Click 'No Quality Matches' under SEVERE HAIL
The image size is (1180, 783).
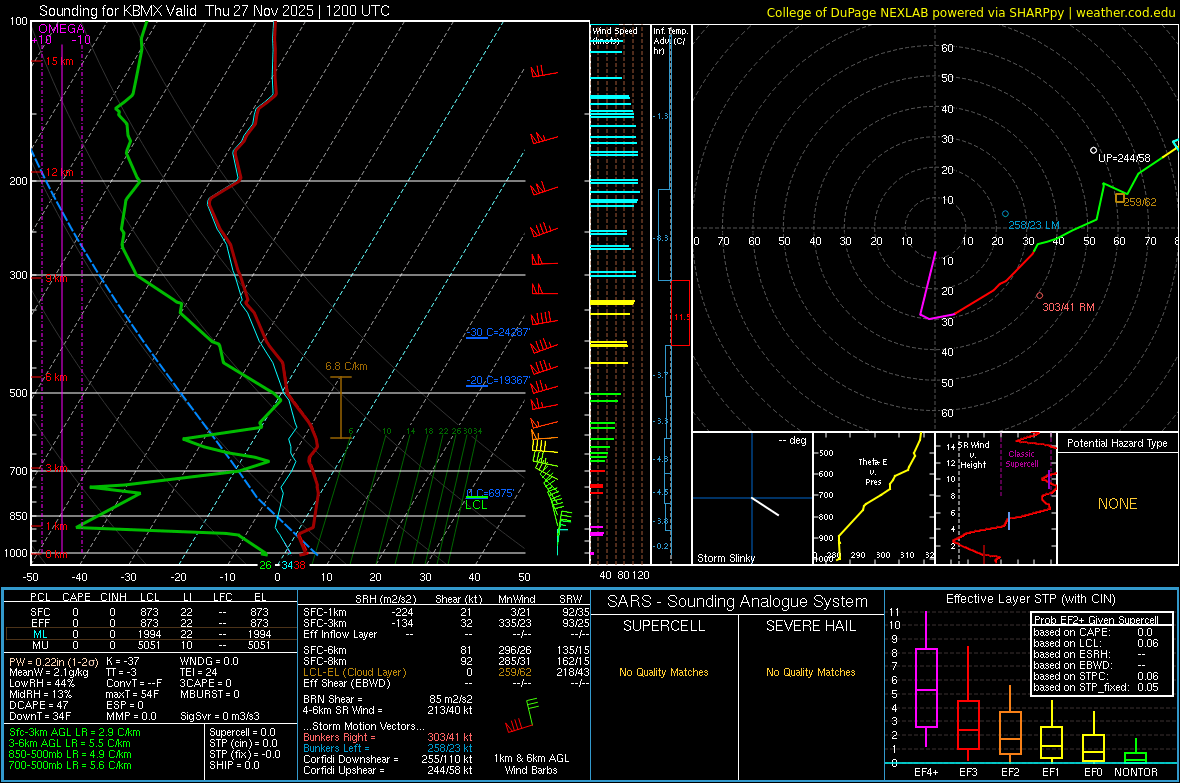point(810,672)
